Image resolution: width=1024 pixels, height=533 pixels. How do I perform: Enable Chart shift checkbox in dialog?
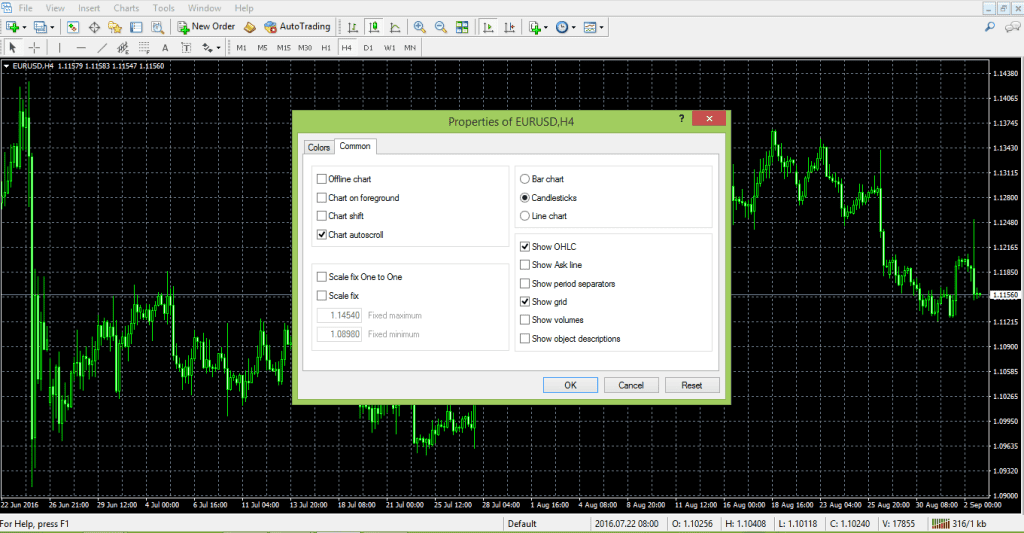point(321,216)
